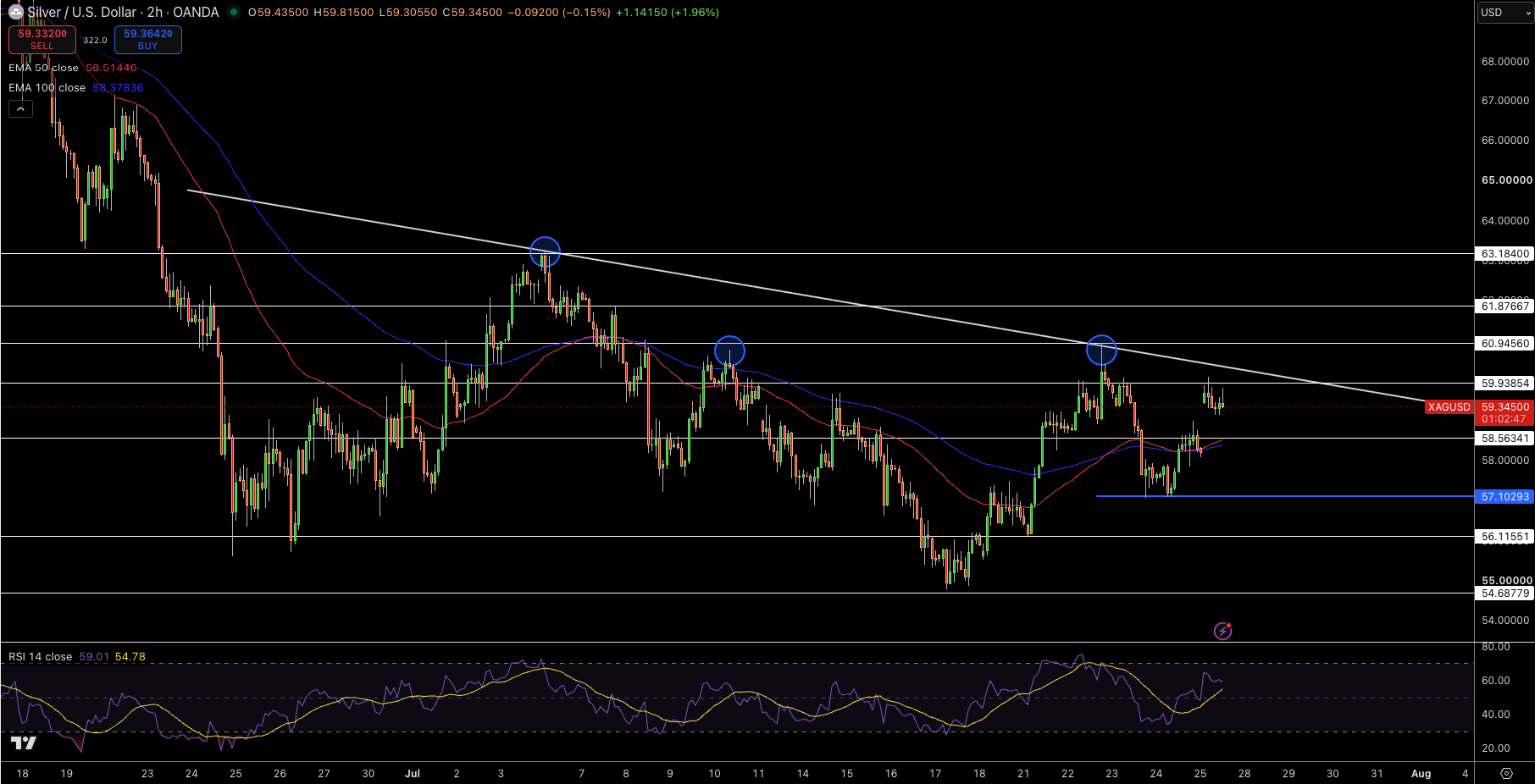Collapse the indicator legend arrow
Viewport: 1535px width, 784px height.
click(x=20, y=108)
